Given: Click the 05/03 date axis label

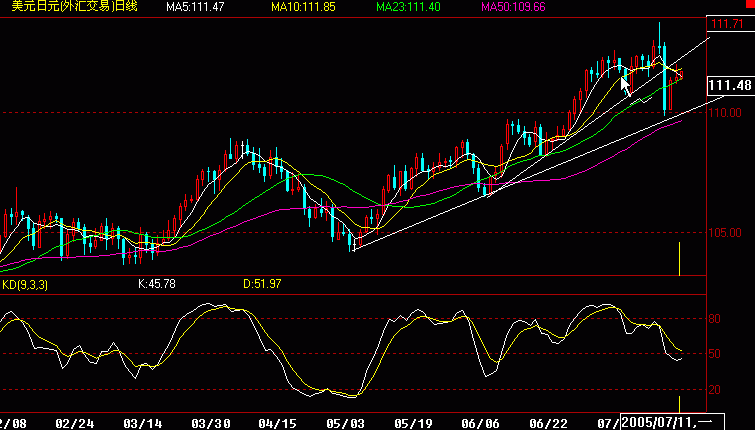Looking at the screenshot, I should pyautogui.click(x=346, y=424).
